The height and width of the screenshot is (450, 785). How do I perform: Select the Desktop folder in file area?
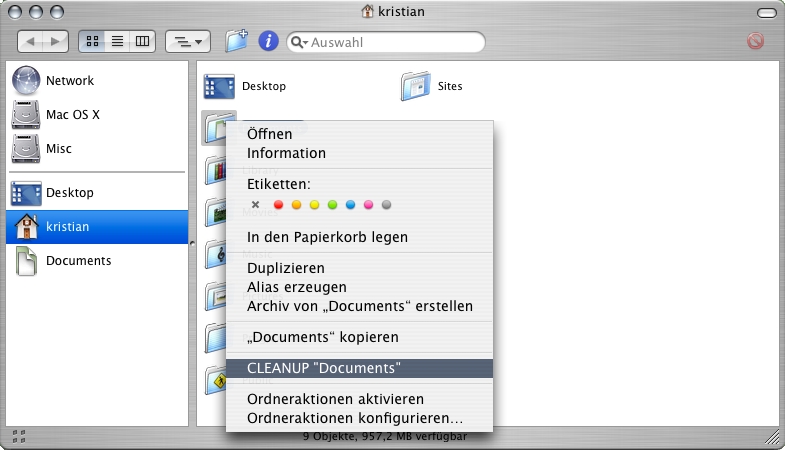click(x=219, y=86)
